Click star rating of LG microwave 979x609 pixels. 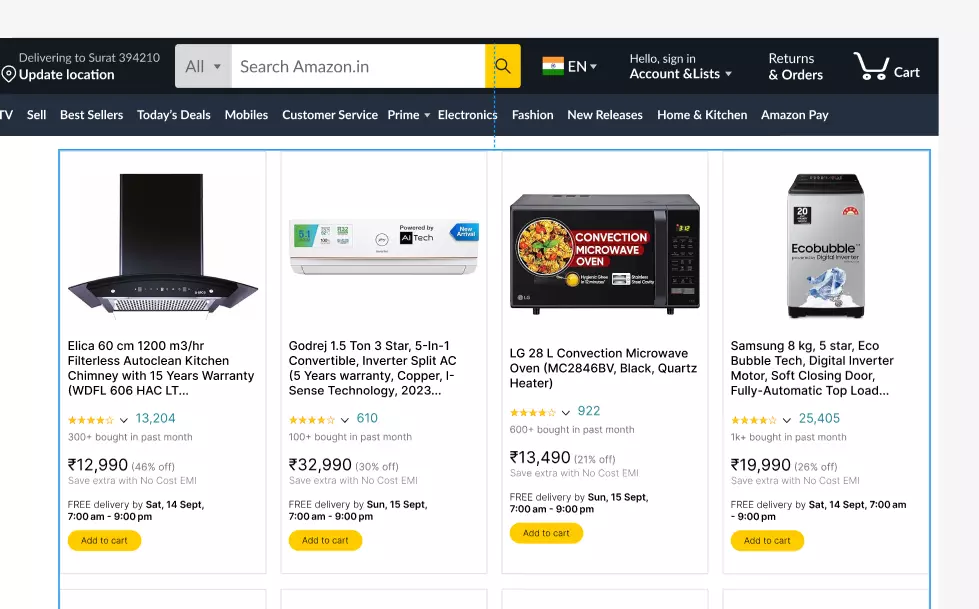pos(532,412)
